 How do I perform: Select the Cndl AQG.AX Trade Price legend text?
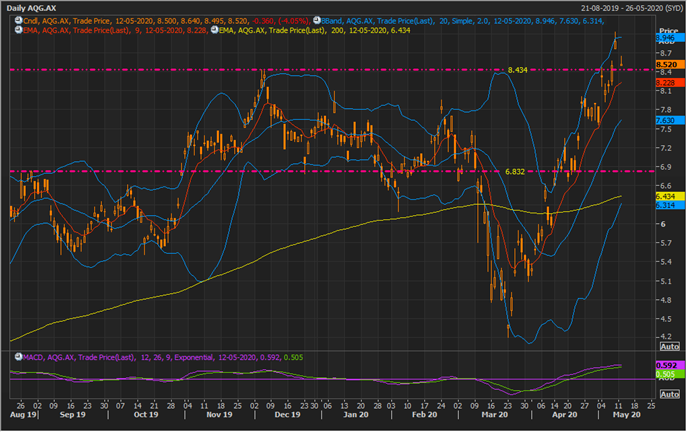[166, 21]
